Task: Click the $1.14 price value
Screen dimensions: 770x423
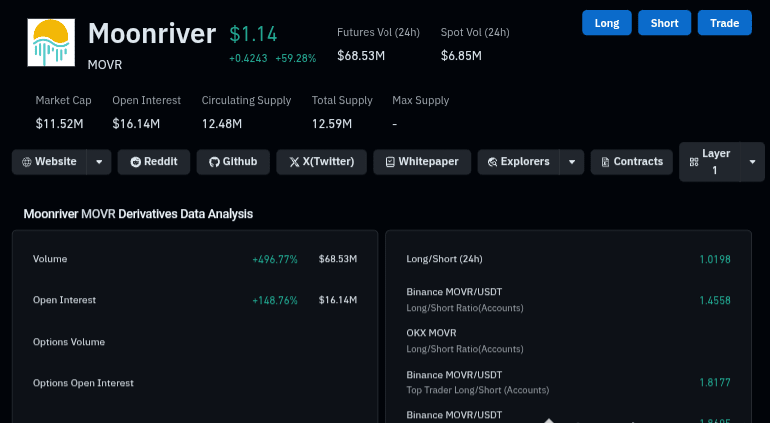Action: 253,34
